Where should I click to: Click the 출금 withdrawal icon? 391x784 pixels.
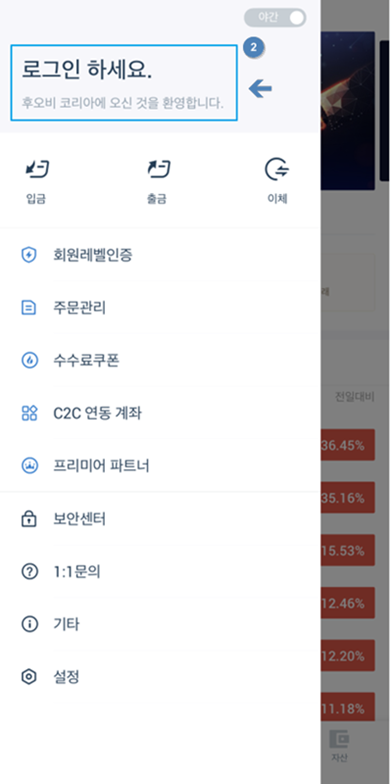[x=158, y=170]
